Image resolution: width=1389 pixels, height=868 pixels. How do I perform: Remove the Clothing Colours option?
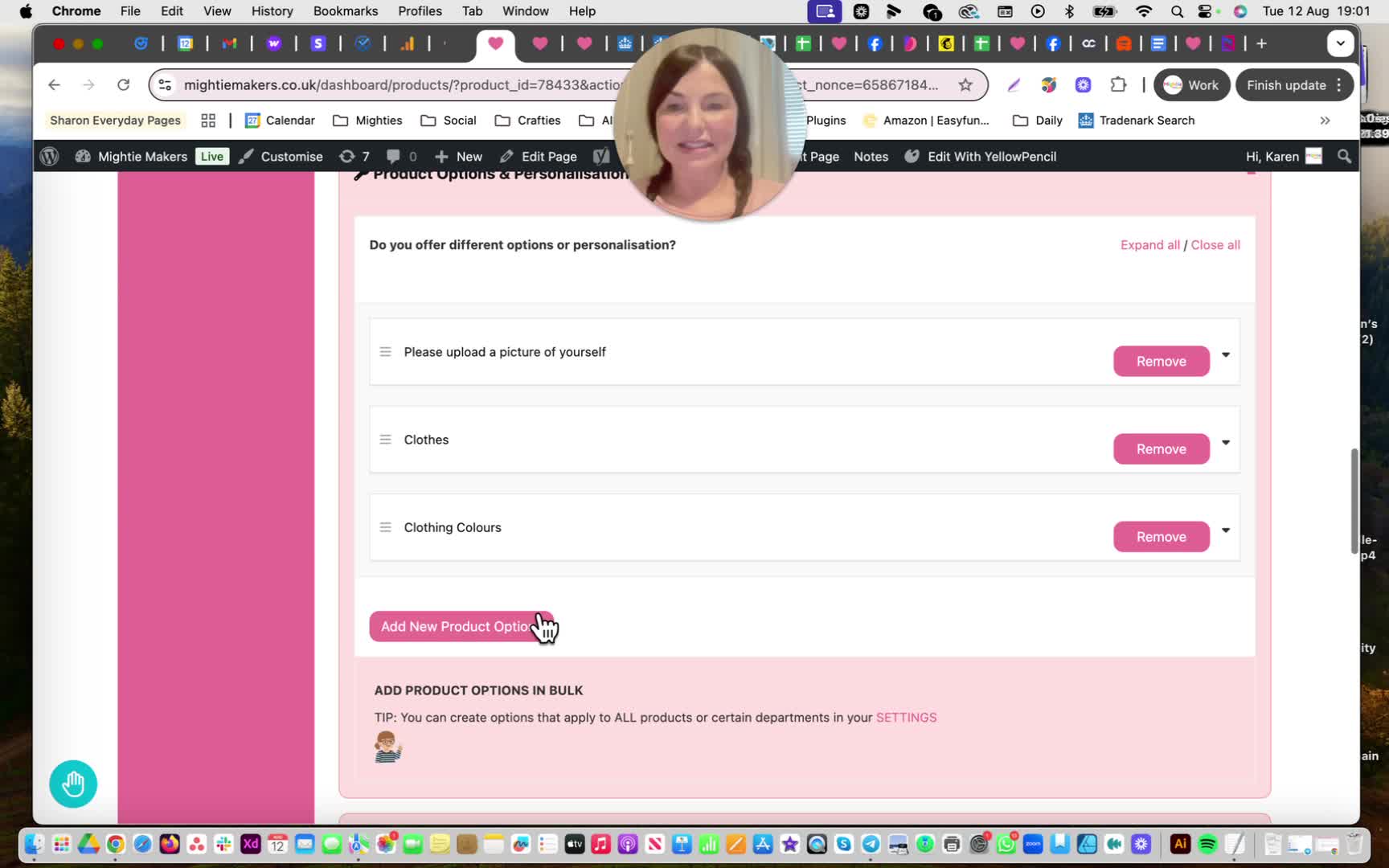click(x=1161, y=536)
